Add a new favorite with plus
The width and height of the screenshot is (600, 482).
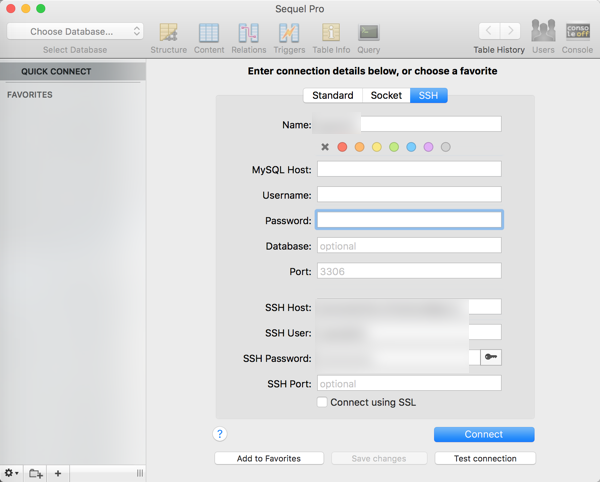[x=58, y=473]
